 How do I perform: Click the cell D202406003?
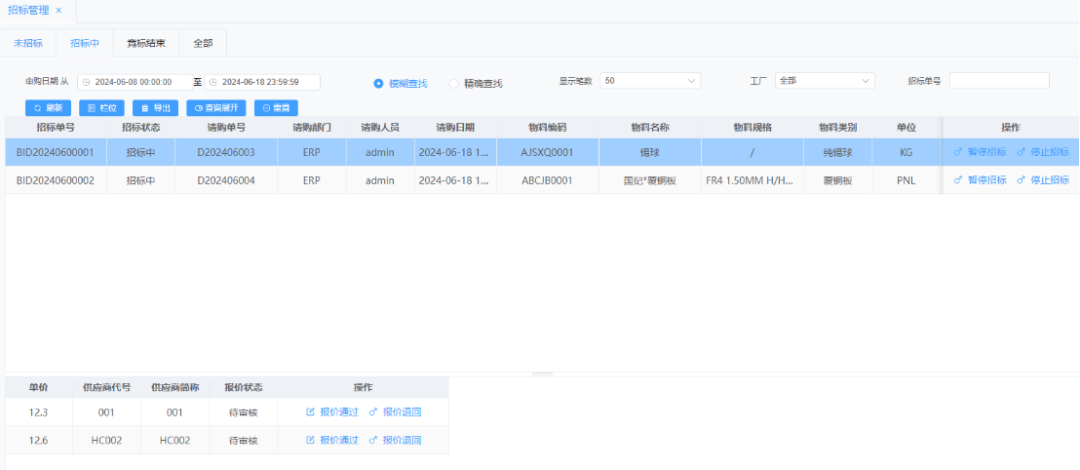coord(226,152)
